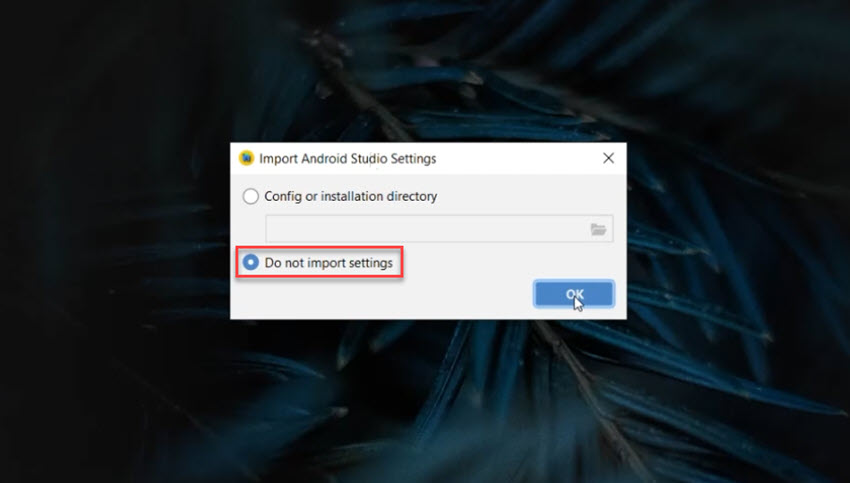Click the 'Import Android Studio Settings' title text

pyautogui.click(x=347, y=158)
